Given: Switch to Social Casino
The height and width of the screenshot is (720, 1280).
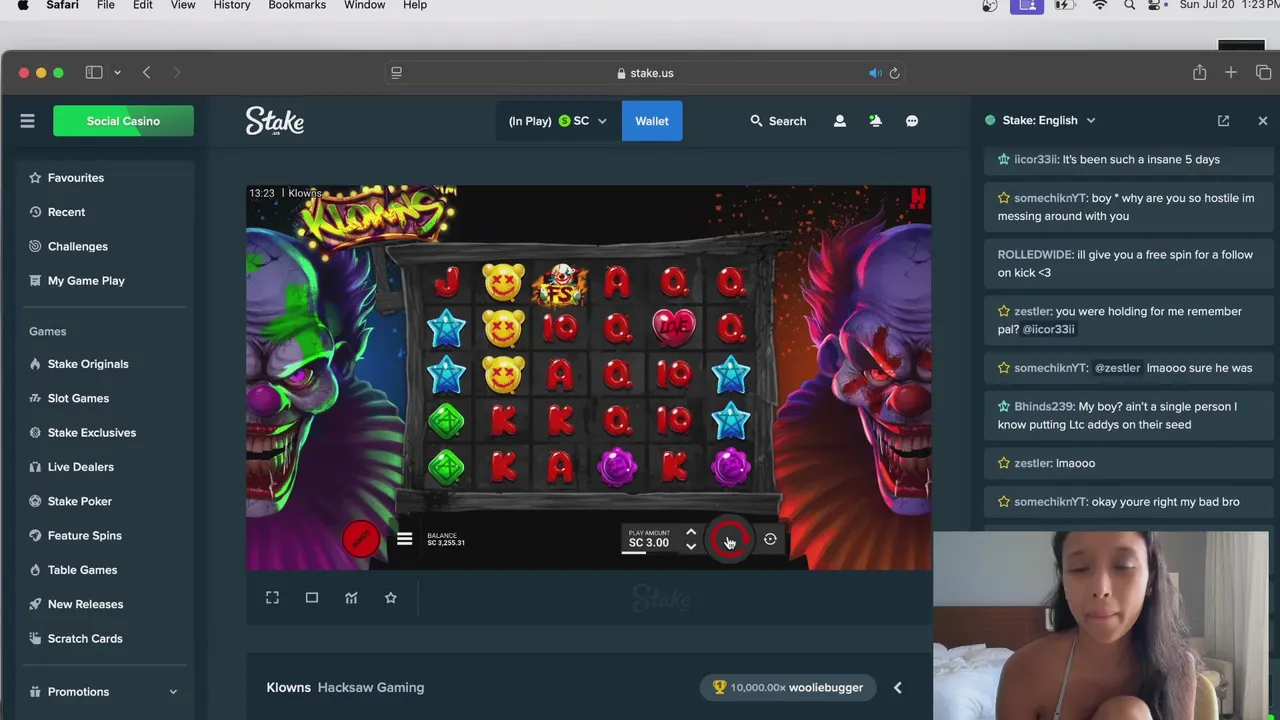Looking at the screenshot, I should pos(123,121).
